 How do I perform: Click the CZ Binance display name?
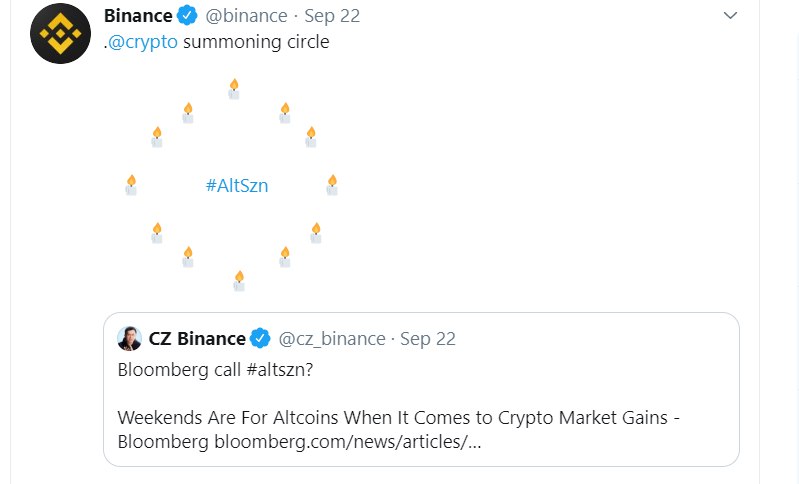(197, 338)
